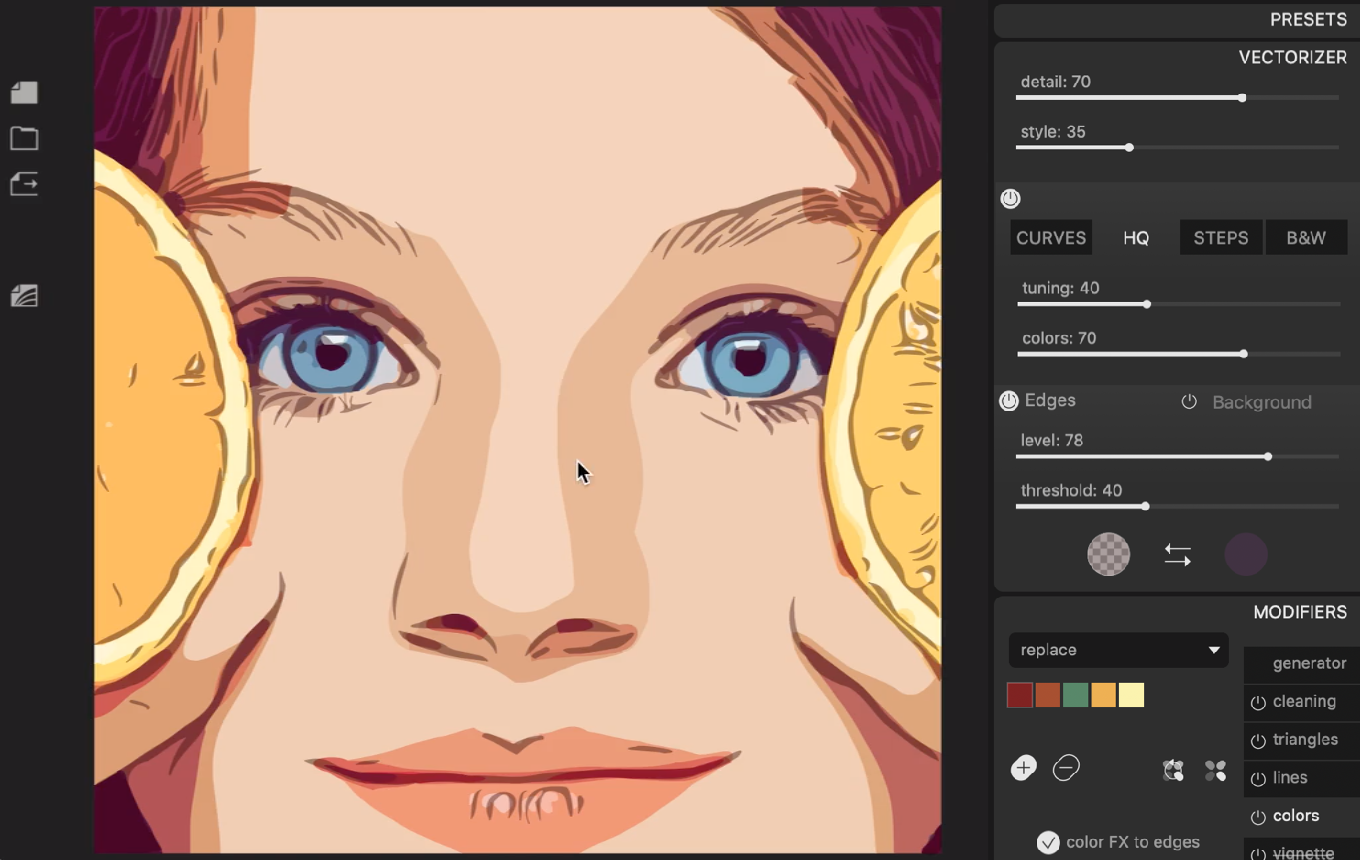The height and width of the screenshot is (860, 1360).
Task: Toggle the Edges power button
Action: click(1009, 401)
